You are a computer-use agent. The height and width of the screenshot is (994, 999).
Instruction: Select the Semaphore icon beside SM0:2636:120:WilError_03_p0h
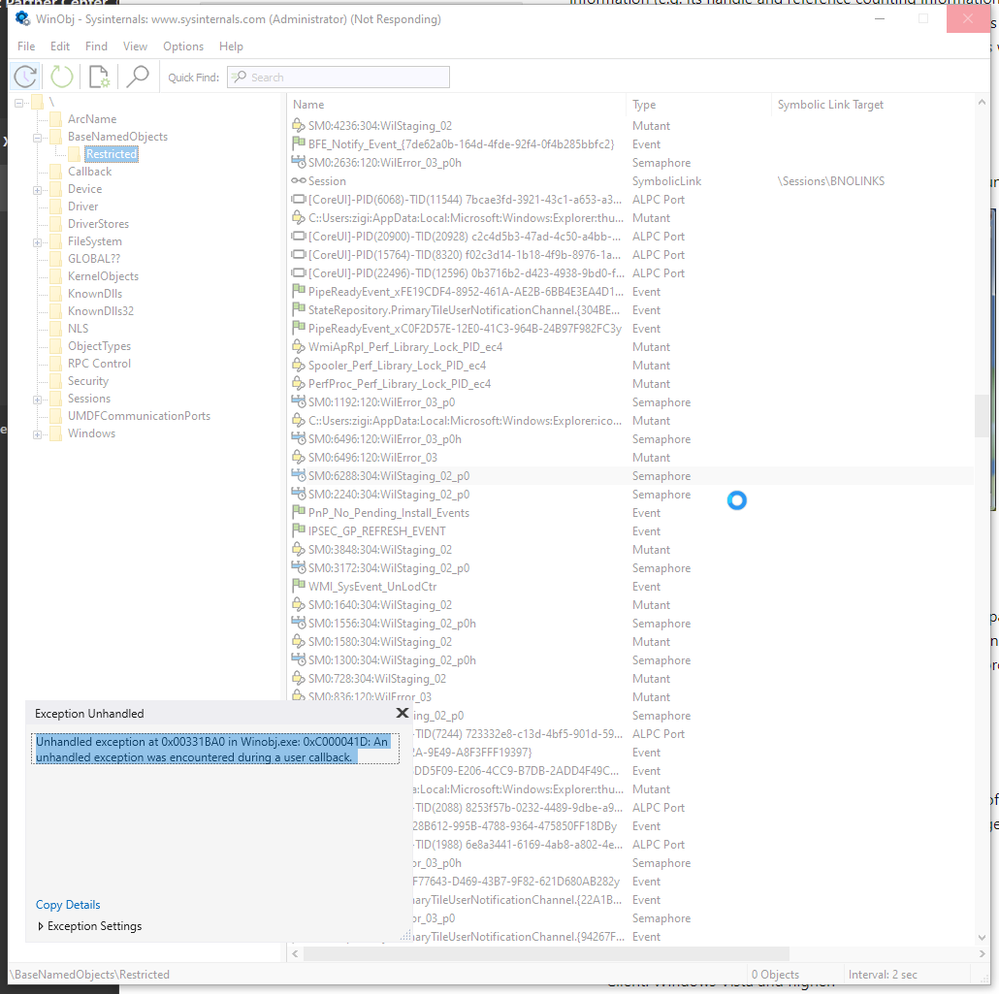pos(298,162)
